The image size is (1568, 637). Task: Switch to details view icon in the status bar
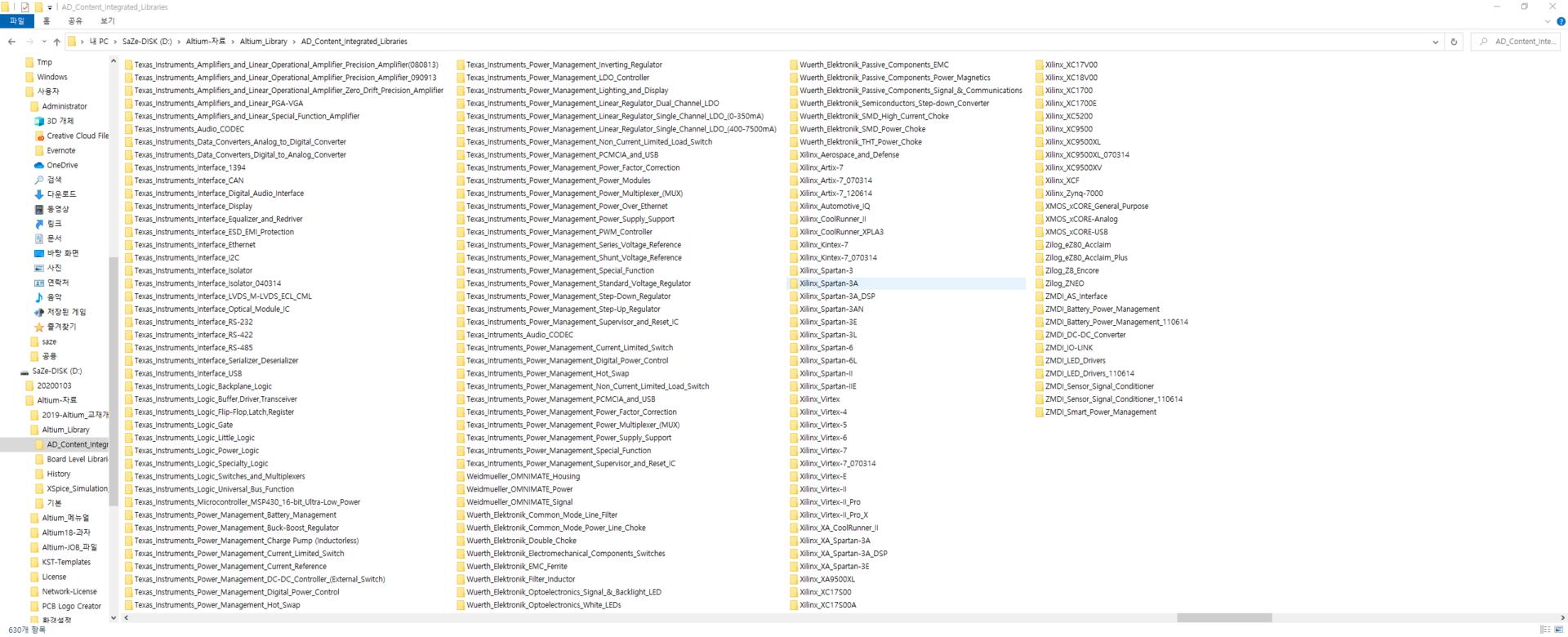click(x=1545, y=630)
